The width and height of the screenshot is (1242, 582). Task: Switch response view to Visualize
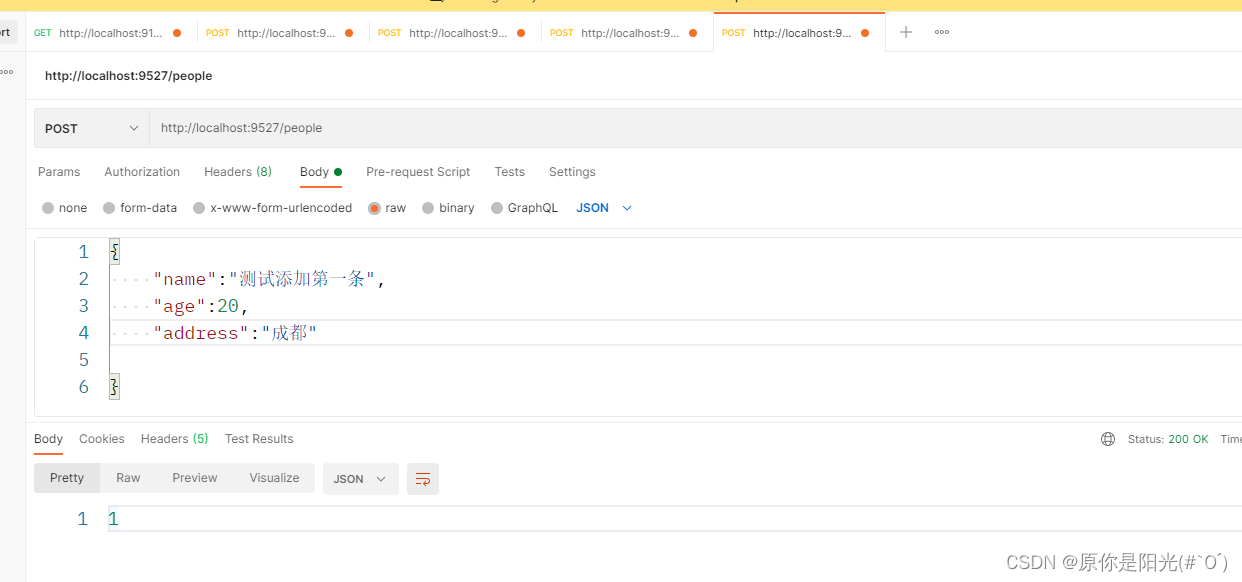point(274,478)
